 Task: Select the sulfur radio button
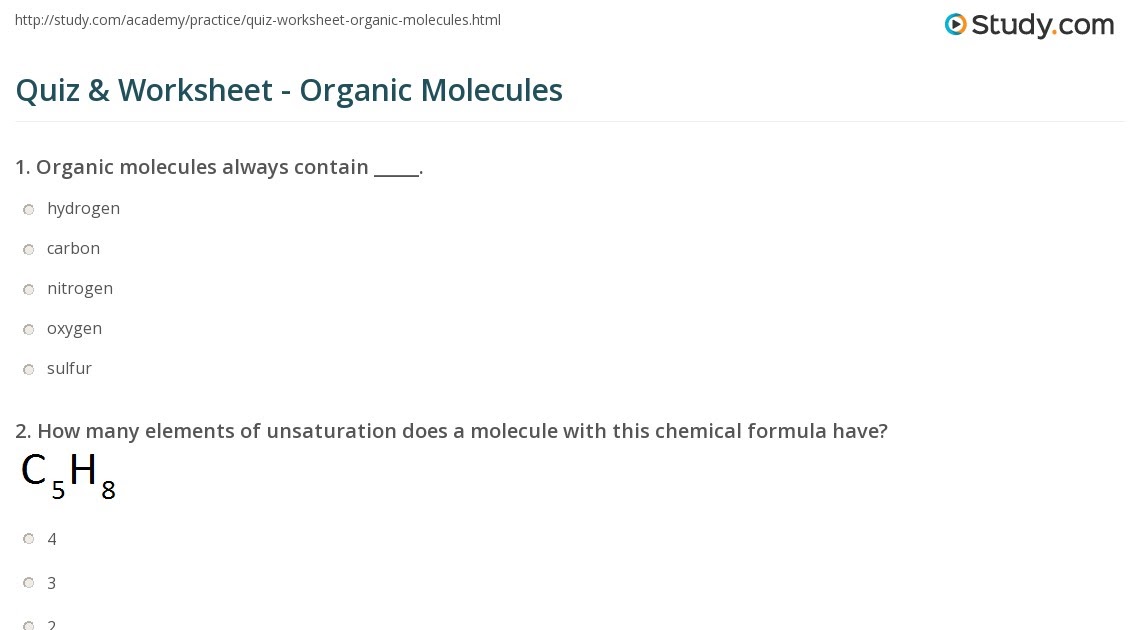click(x=28, y=369)
